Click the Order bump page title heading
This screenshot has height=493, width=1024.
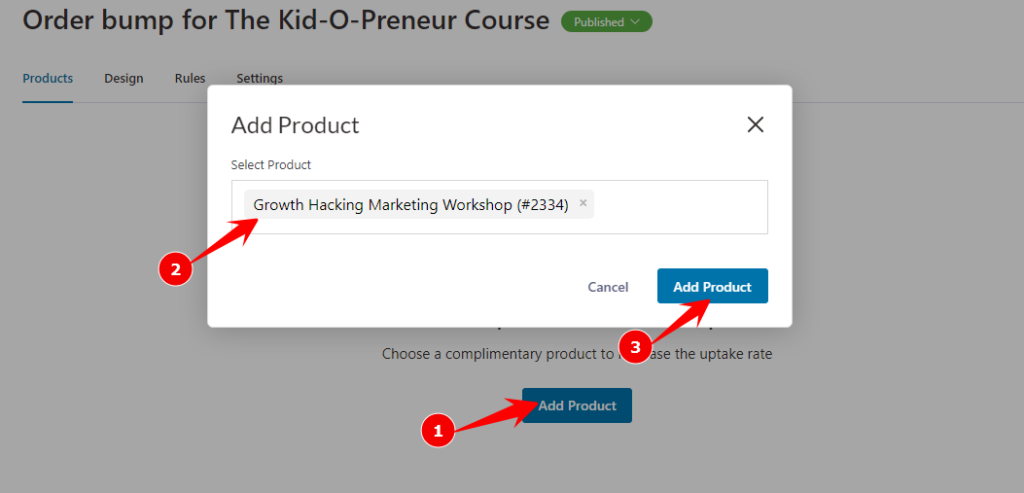coord(286,20)
